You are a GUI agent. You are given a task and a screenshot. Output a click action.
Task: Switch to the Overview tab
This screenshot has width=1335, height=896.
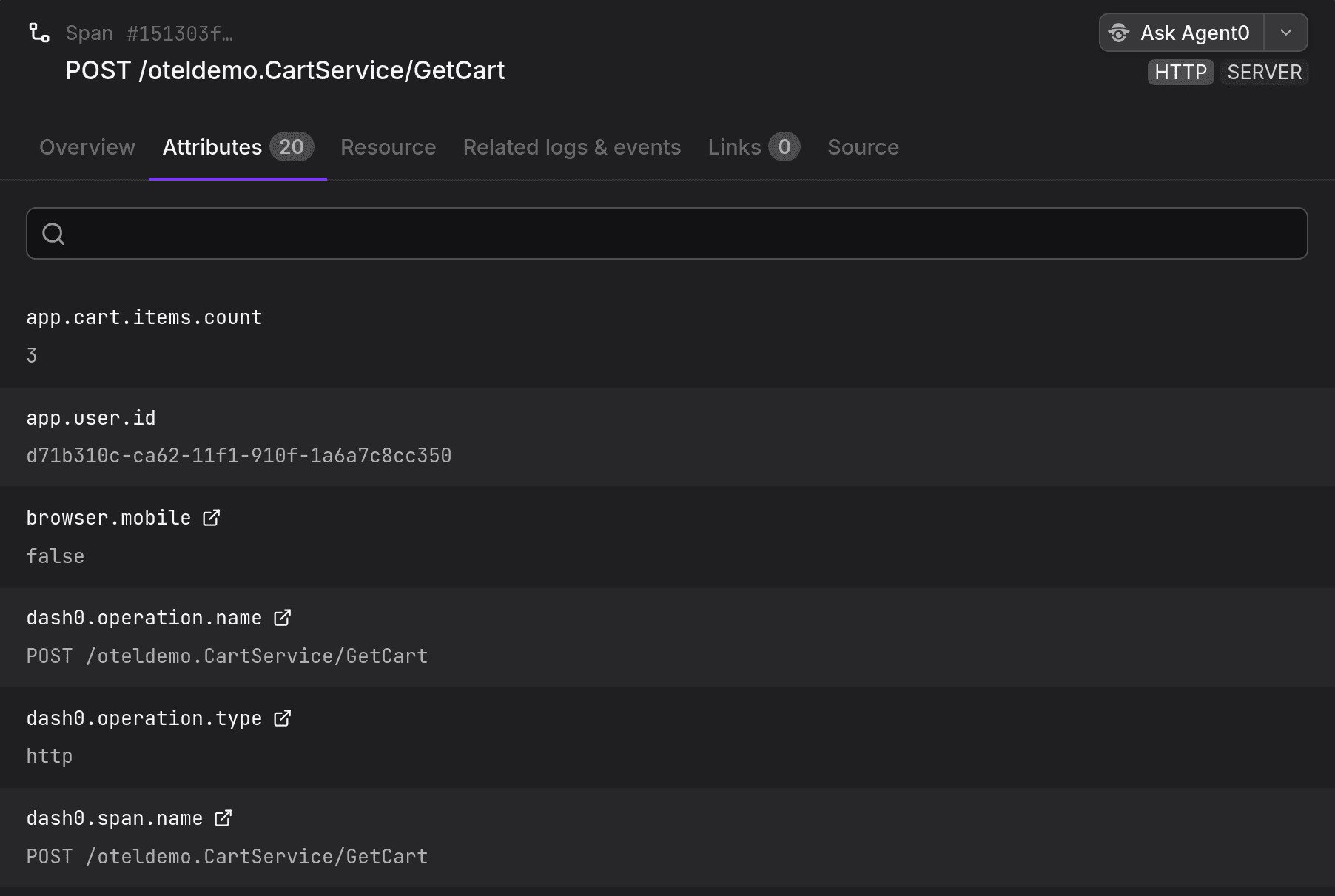pos(87,147)
